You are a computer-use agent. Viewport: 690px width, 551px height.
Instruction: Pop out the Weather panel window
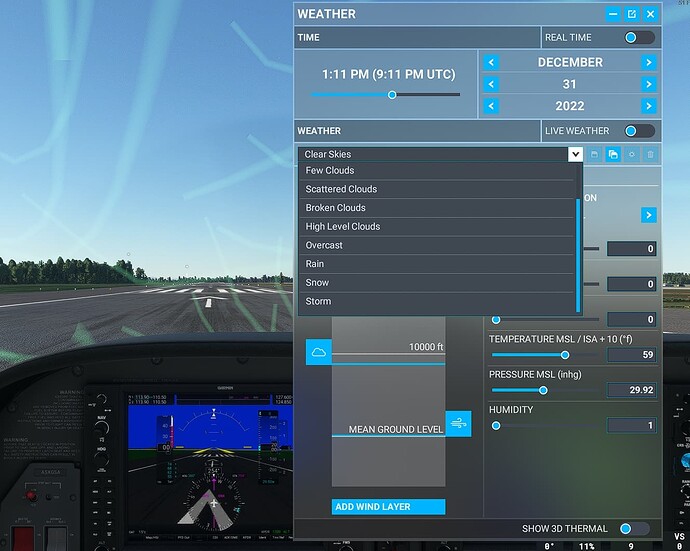click(631, 14)
